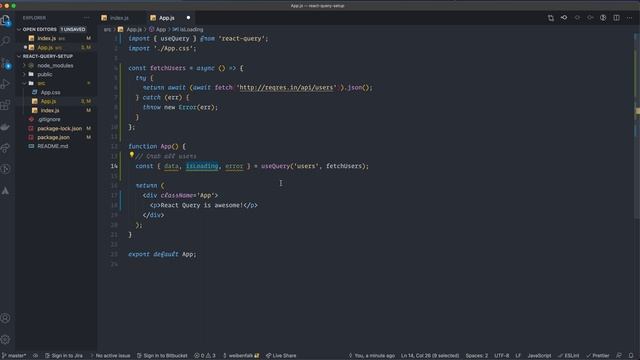Change the UTF-8 file encoding

pos(502,356)
